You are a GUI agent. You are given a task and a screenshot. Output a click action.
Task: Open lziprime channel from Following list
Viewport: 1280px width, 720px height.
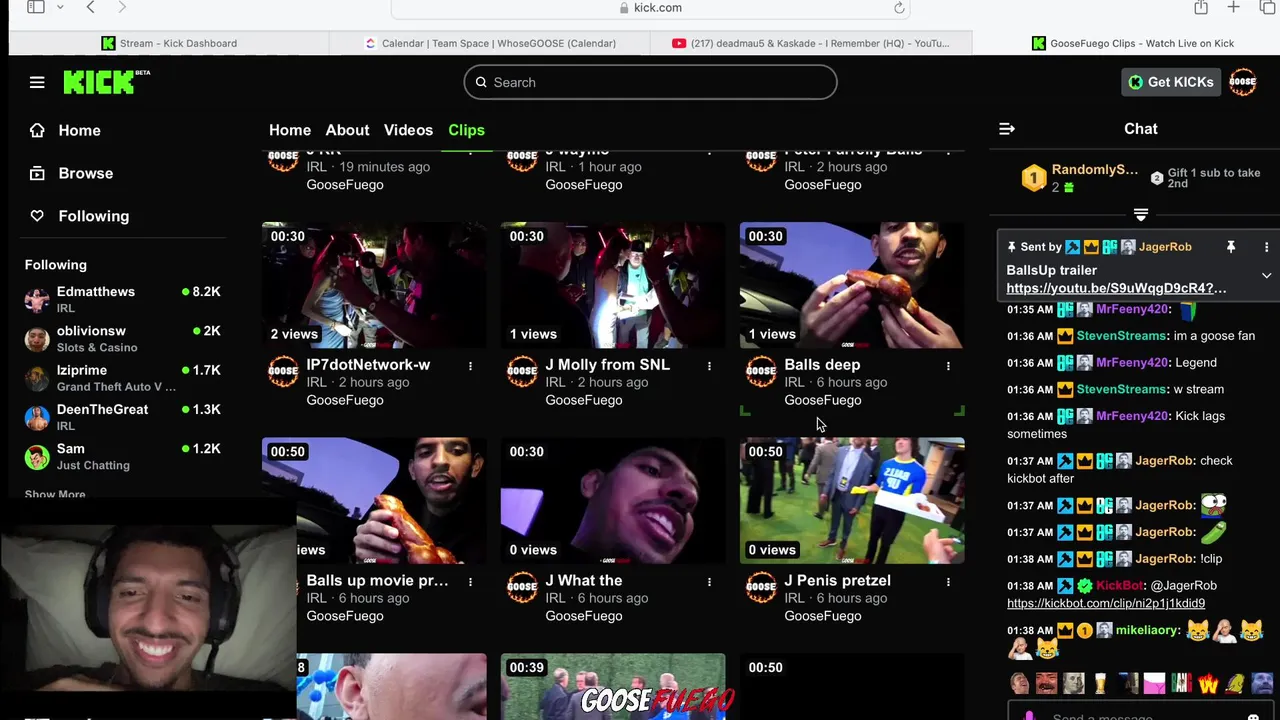(122, 378)
